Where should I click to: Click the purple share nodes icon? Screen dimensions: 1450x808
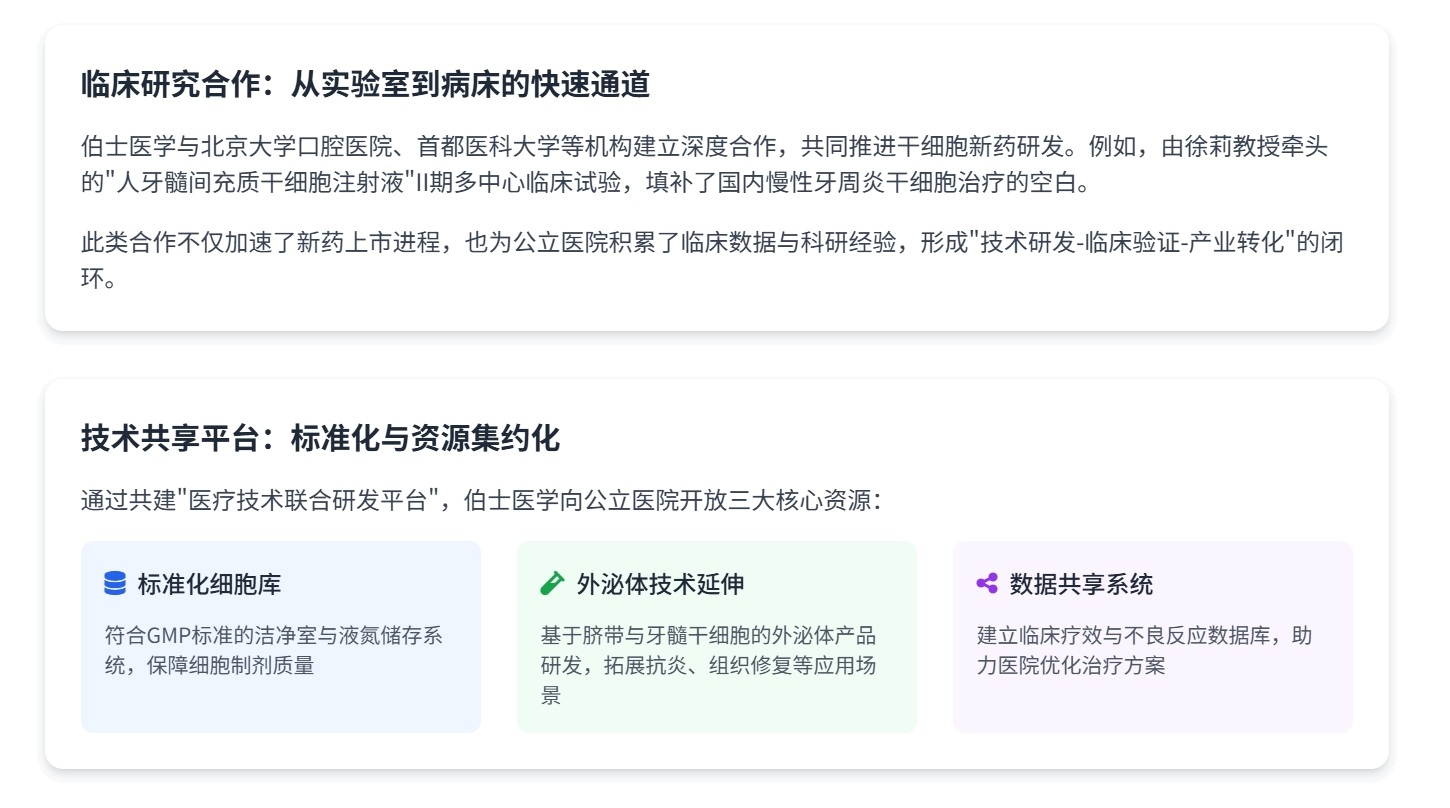tap(987, 583)
